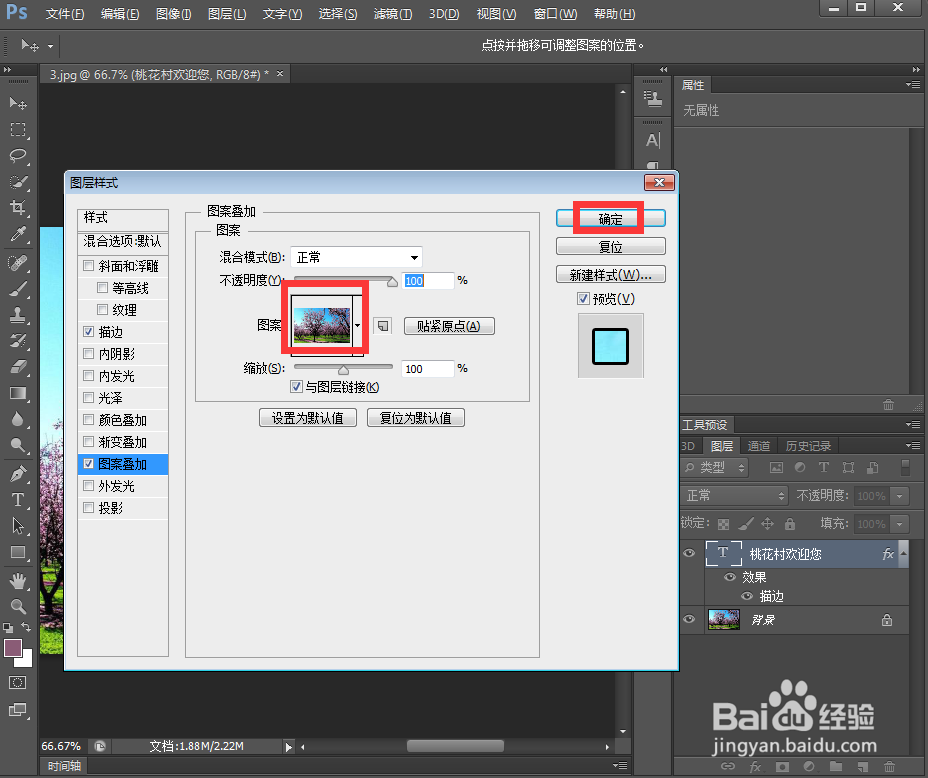Open the 混合模式 blend mode dropdown
The image size is (928, 778).
tap(355, 257)
